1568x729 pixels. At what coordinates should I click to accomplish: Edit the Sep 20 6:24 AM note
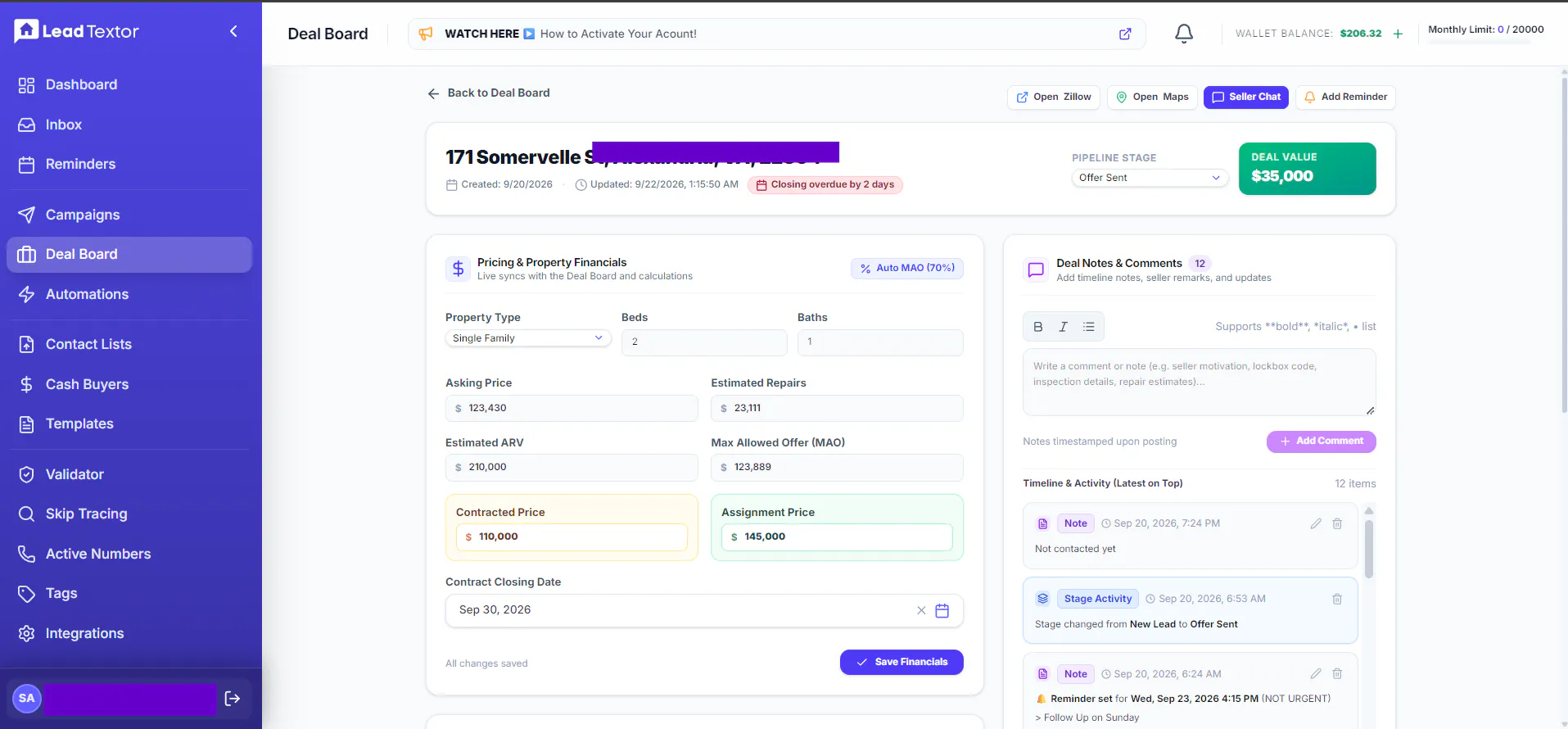[1316, 673]
